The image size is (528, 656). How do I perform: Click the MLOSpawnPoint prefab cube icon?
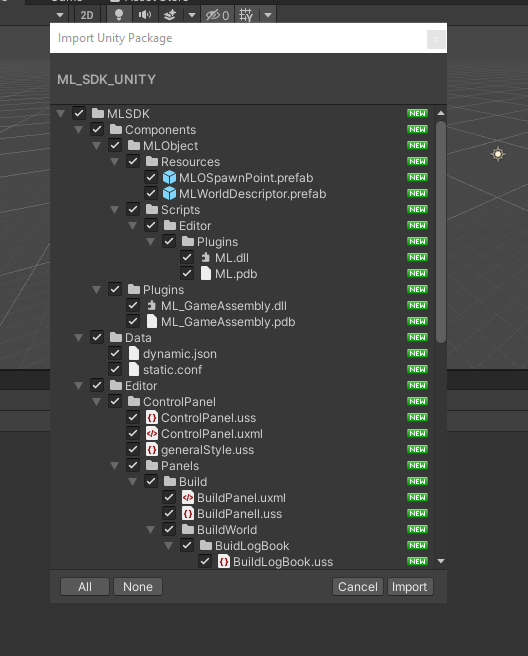click(x=169, y=177)
